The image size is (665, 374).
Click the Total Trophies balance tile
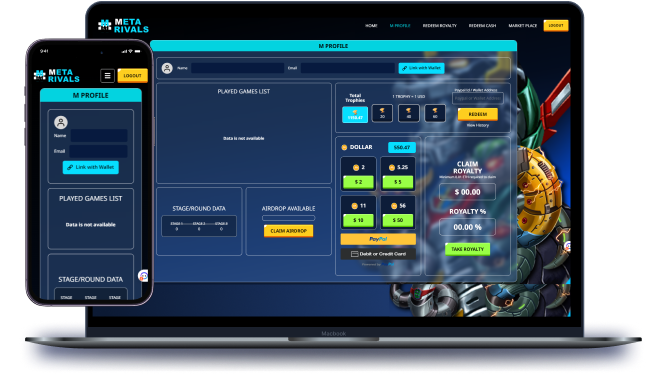tap(355, 114)
